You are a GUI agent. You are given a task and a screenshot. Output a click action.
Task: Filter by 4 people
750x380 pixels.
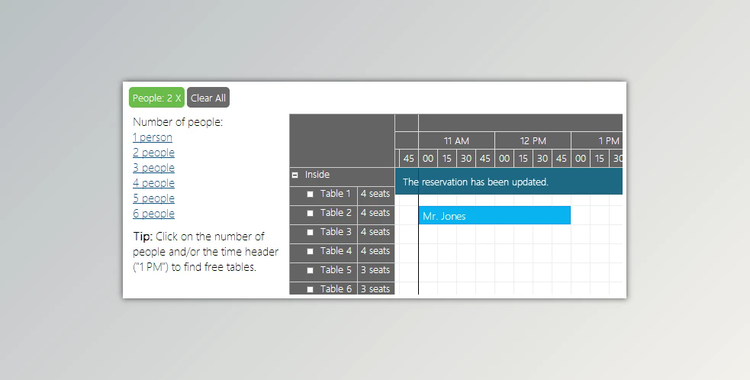coord(154,183)
